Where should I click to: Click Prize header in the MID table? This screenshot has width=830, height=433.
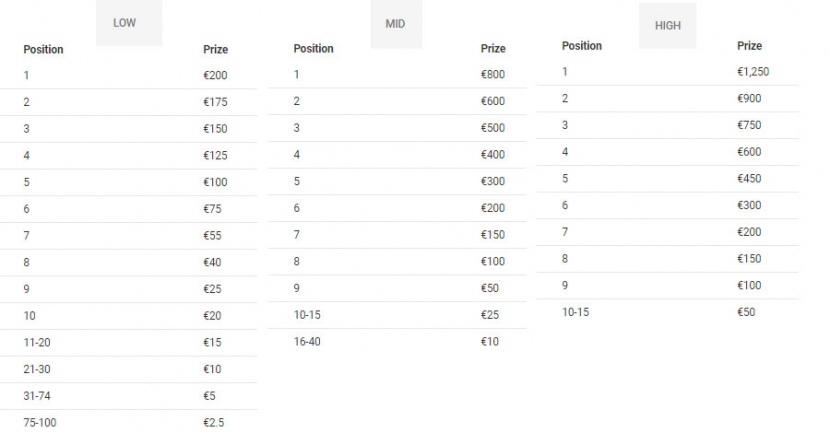(x=493, y=48)
